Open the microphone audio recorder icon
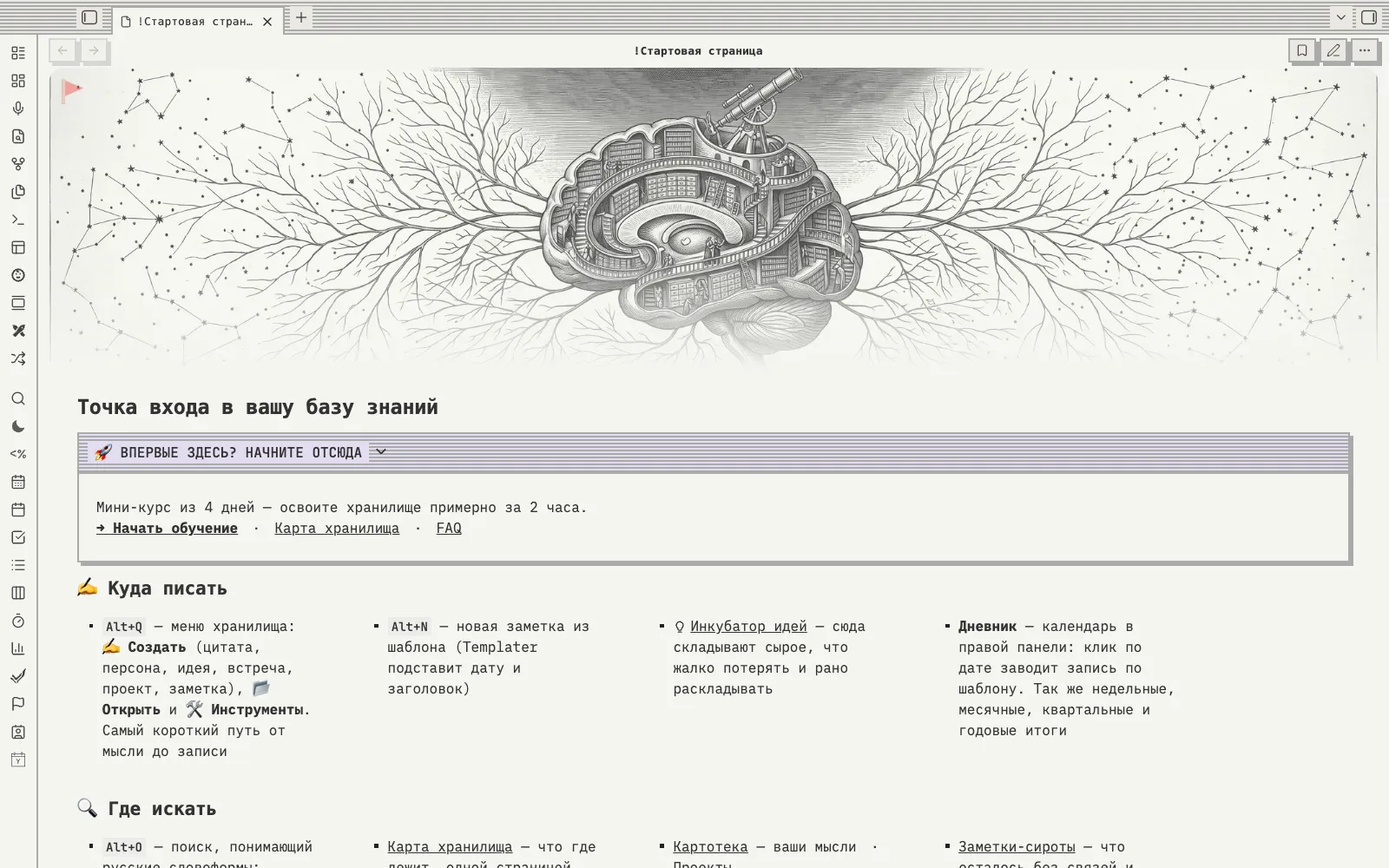 [18, 108]
